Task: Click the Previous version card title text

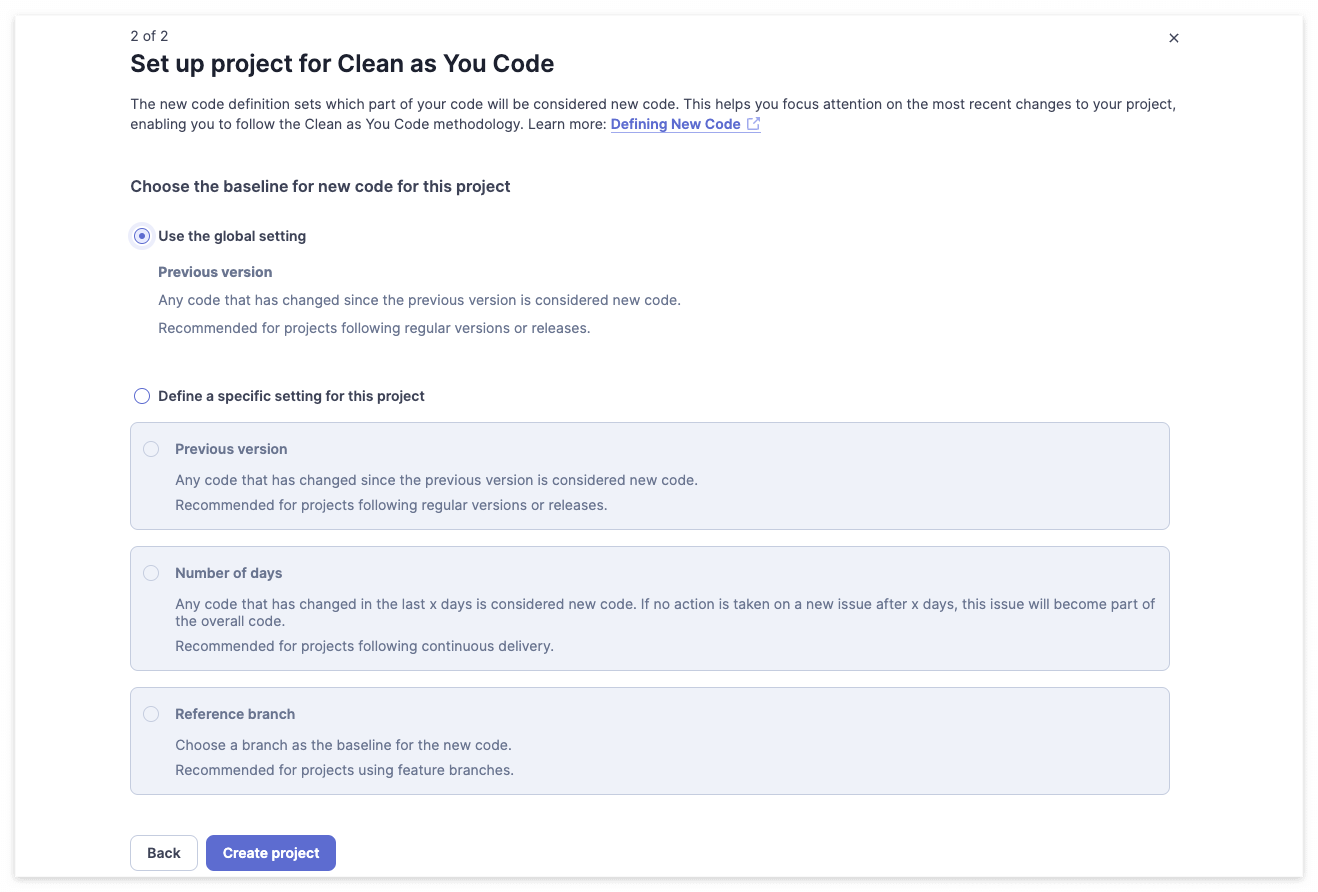Action: click(231, 449)
